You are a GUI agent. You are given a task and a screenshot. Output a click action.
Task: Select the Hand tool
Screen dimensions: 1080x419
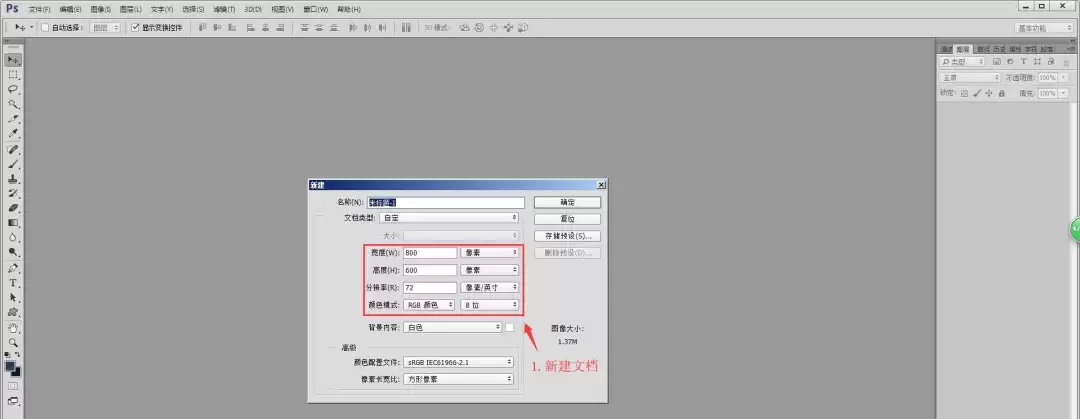pyautogui.click(x=13, y=329)
